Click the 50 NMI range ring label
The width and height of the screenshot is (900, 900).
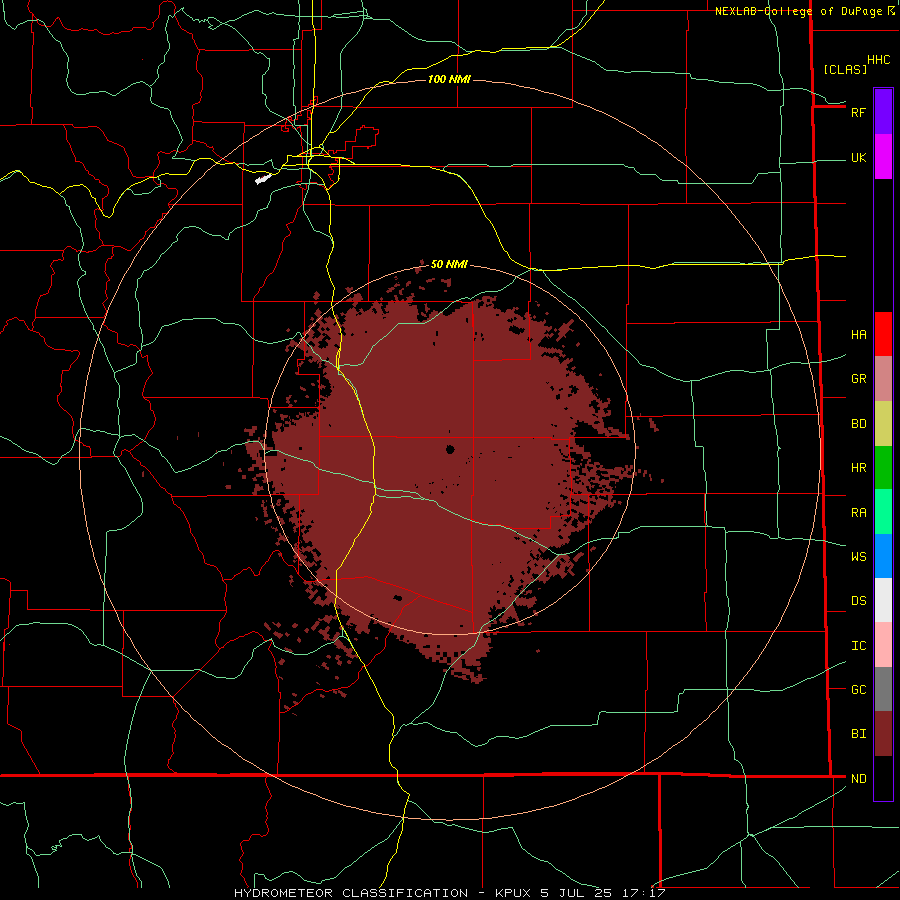click(x=449, y=264)
